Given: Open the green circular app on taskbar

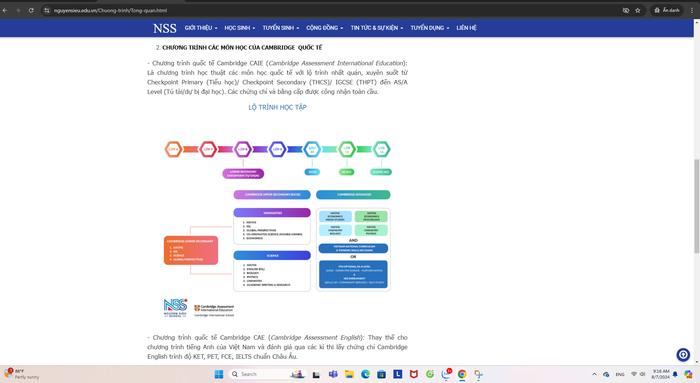Looking at the screenshot, I should (430, 374).
